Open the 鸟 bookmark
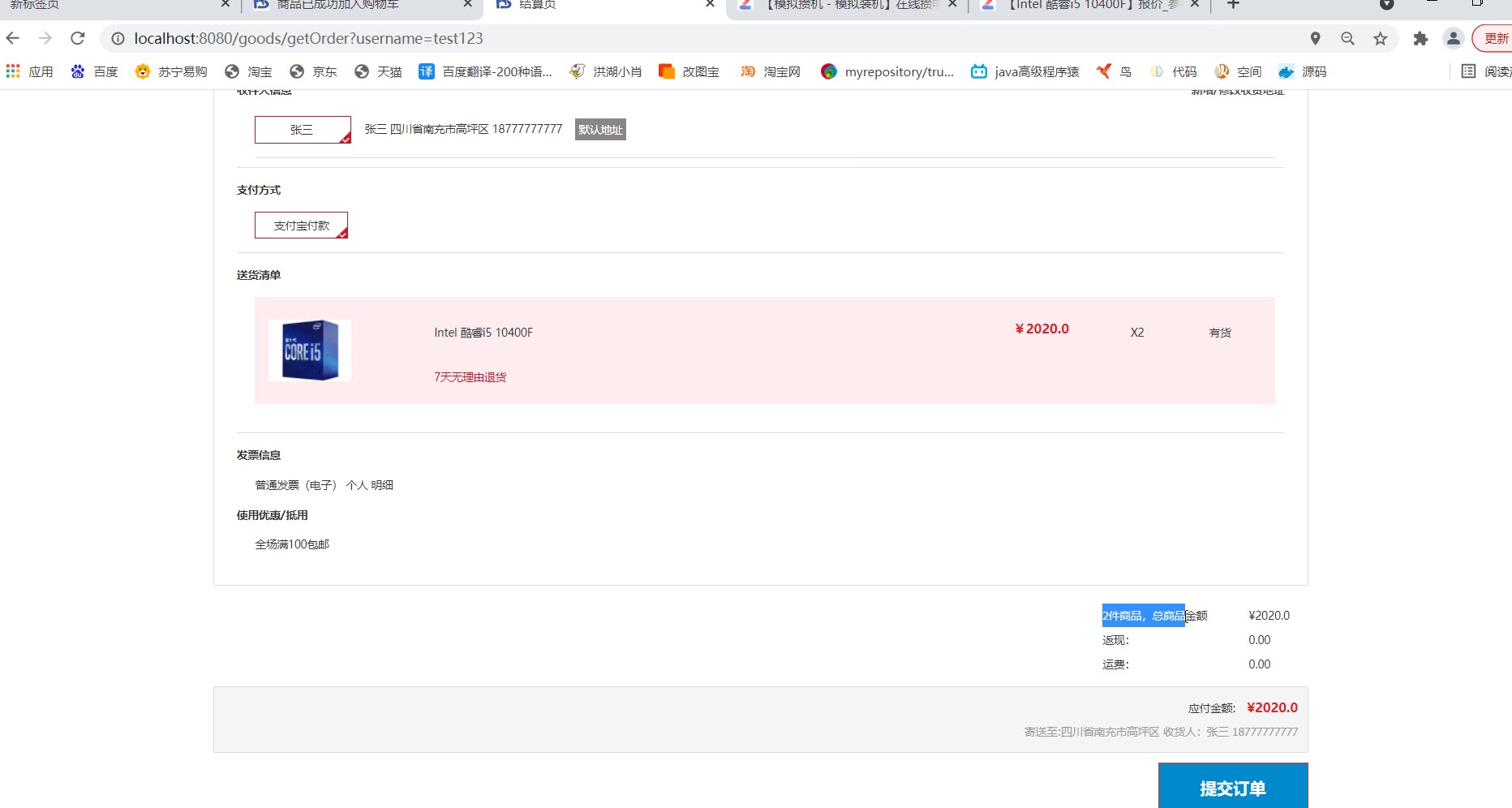 coord(1114,71)
